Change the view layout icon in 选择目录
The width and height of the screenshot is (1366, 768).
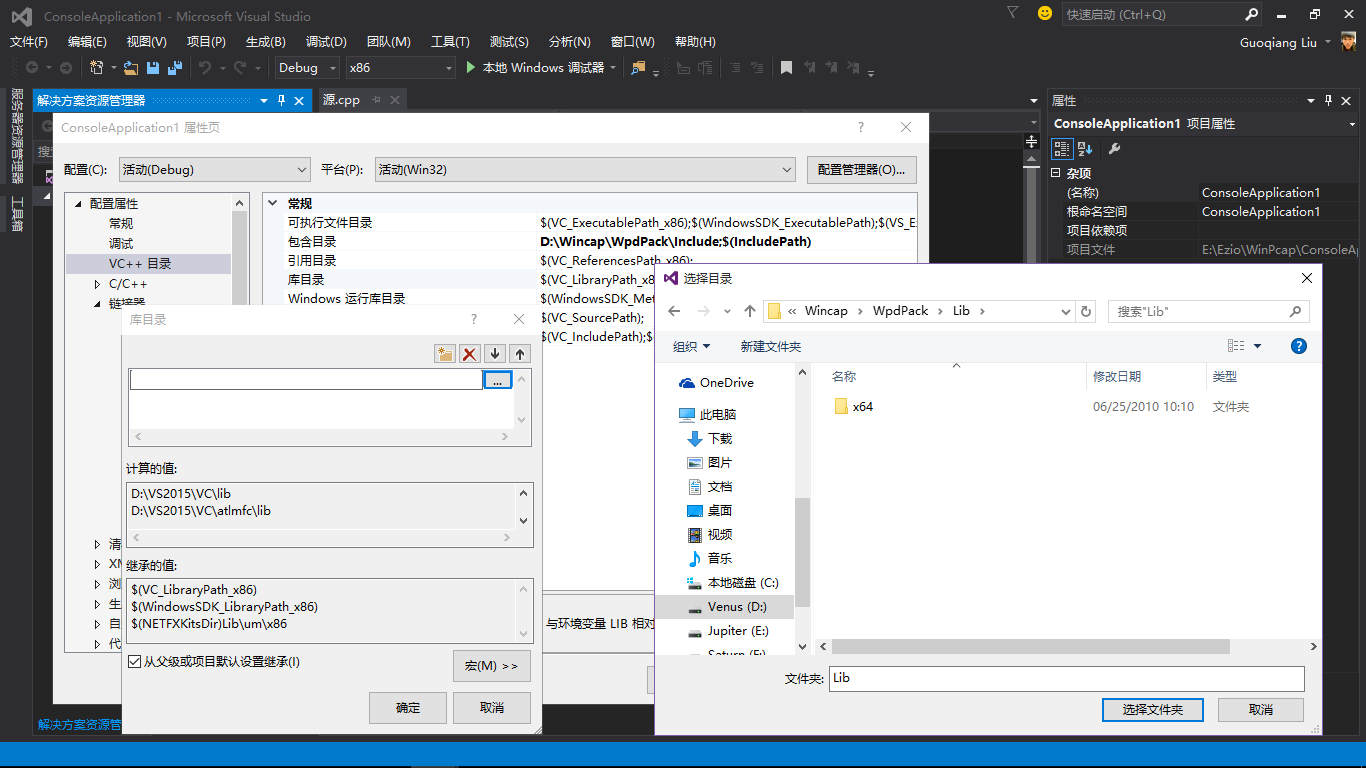[x=1237, y=346]
